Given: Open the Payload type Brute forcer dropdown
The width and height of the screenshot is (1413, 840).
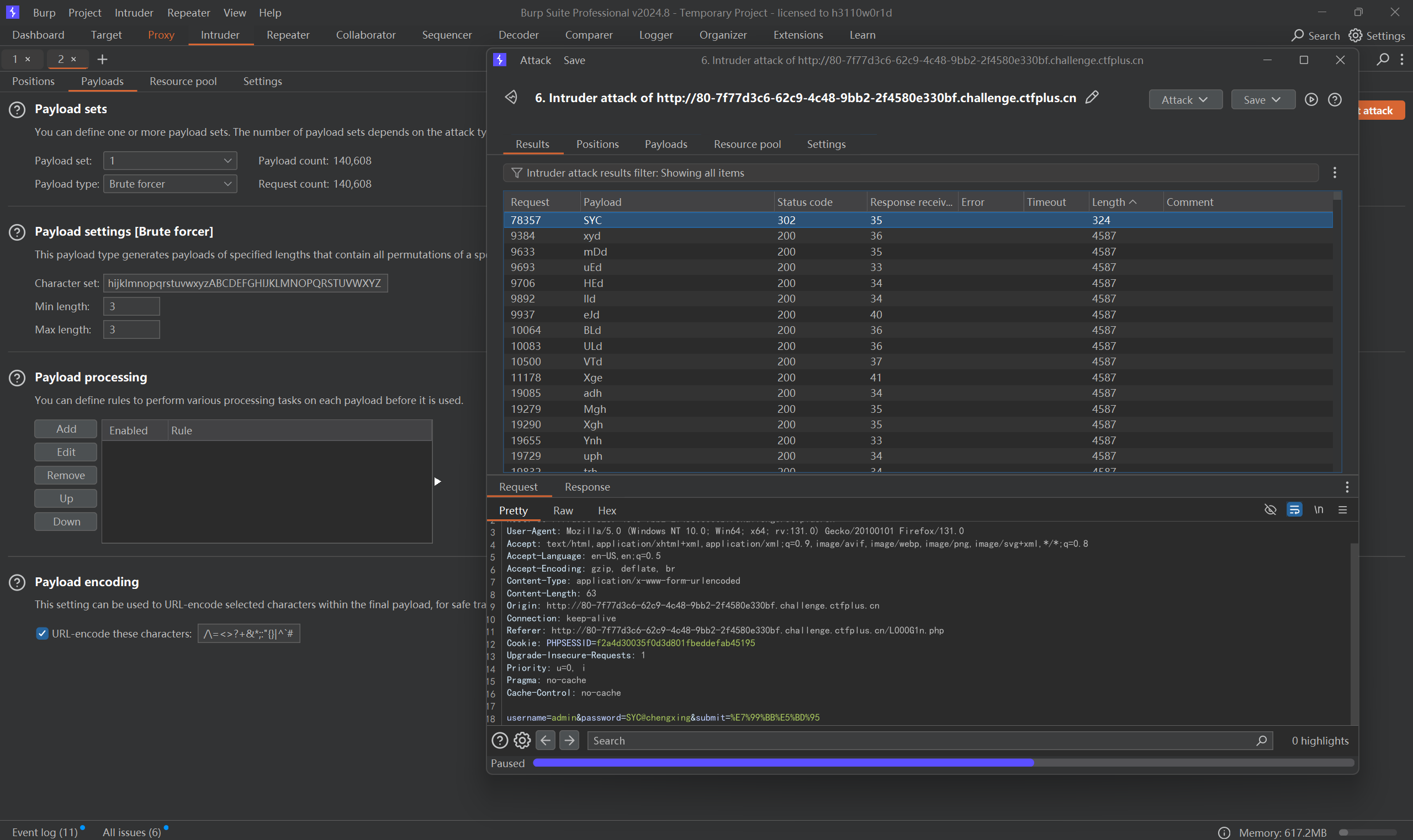Looking at the screenshot, I should pos(170,184).
